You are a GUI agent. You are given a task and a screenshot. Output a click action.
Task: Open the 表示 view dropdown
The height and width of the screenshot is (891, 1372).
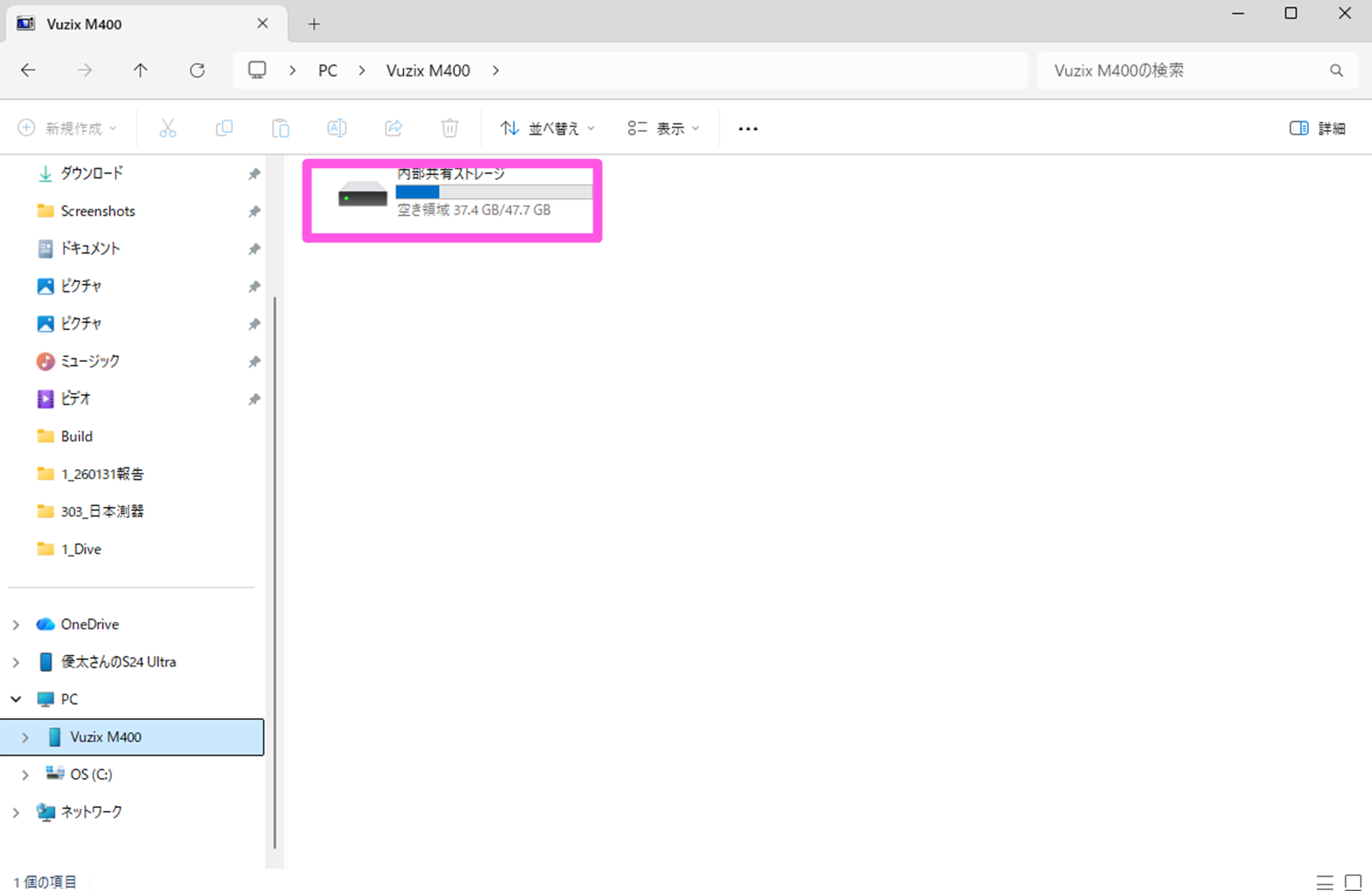coord(663,128)
